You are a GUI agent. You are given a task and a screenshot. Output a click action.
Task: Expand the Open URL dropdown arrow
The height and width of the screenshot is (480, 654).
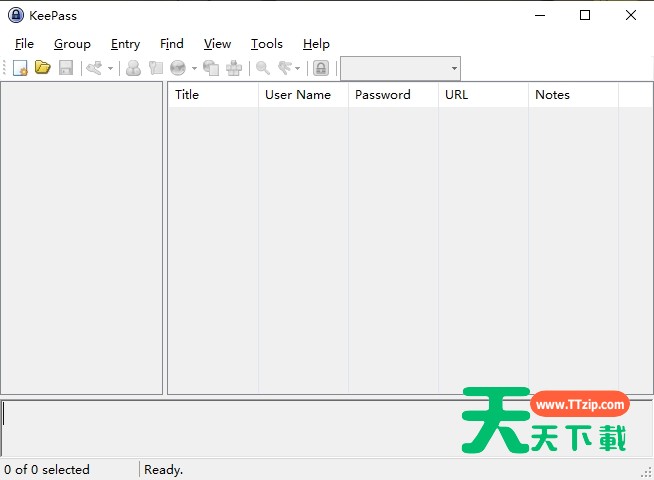point(194,68)
